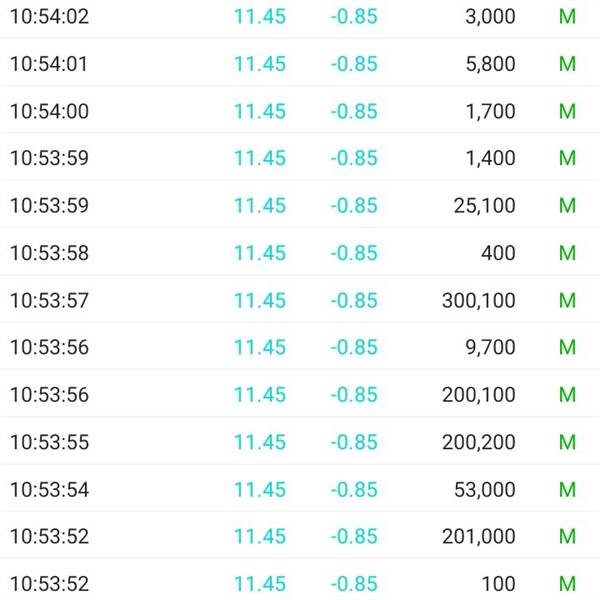Click the 1,700 volume entry
This screenshot has height=600, width=600.
click(x=490, y=111)
